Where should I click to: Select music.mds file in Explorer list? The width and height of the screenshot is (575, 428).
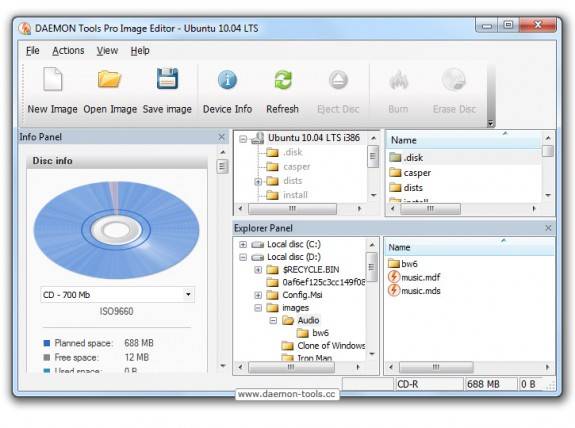pos(414,291)
